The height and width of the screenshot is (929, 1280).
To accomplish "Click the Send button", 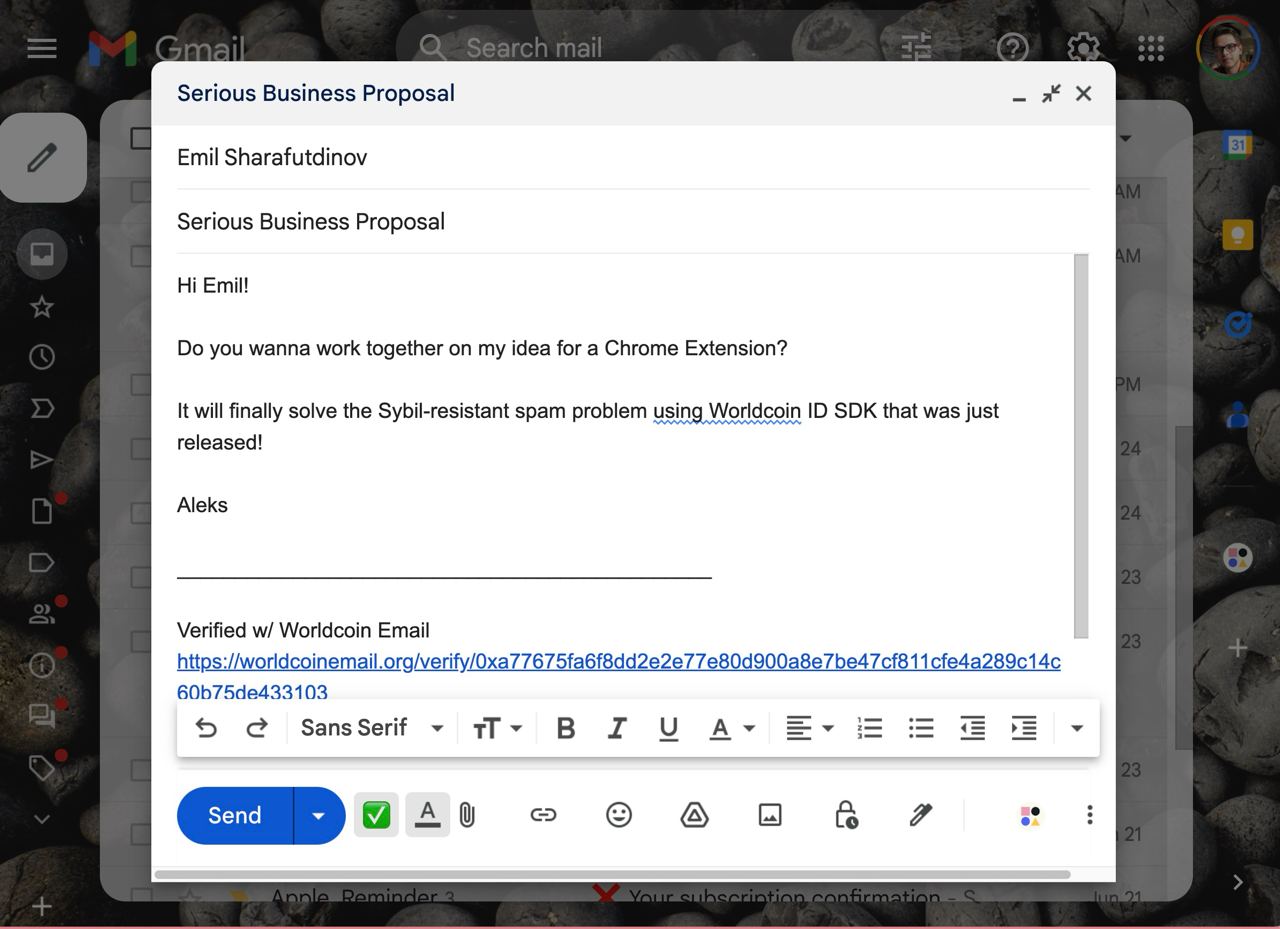I will 235,815.
